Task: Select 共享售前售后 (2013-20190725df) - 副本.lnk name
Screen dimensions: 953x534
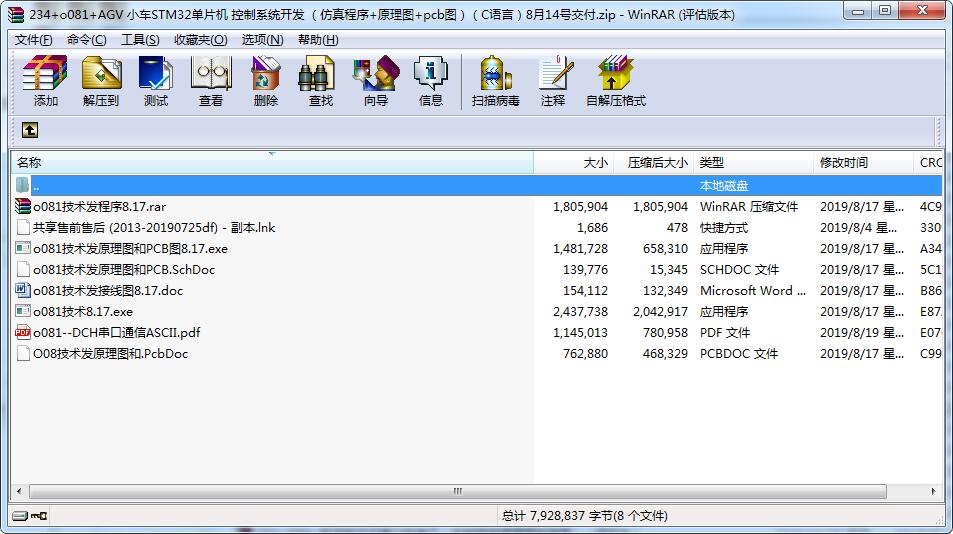Action: tap(154, 227)
